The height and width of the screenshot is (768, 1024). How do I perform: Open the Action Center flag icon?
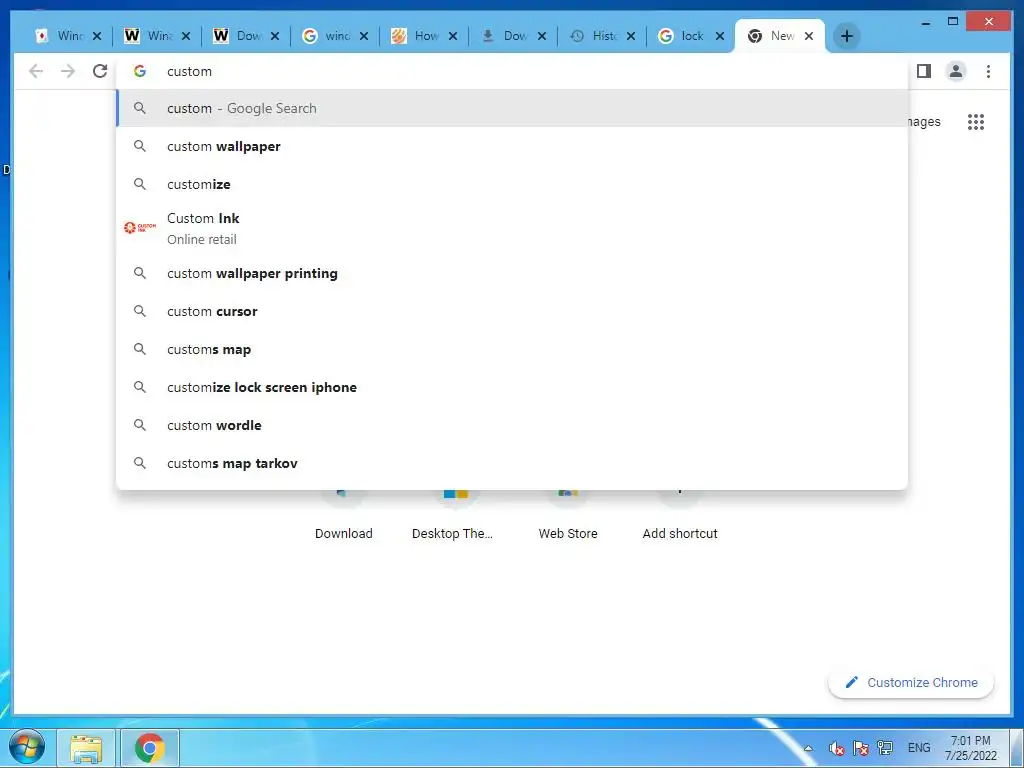point(861,748)
